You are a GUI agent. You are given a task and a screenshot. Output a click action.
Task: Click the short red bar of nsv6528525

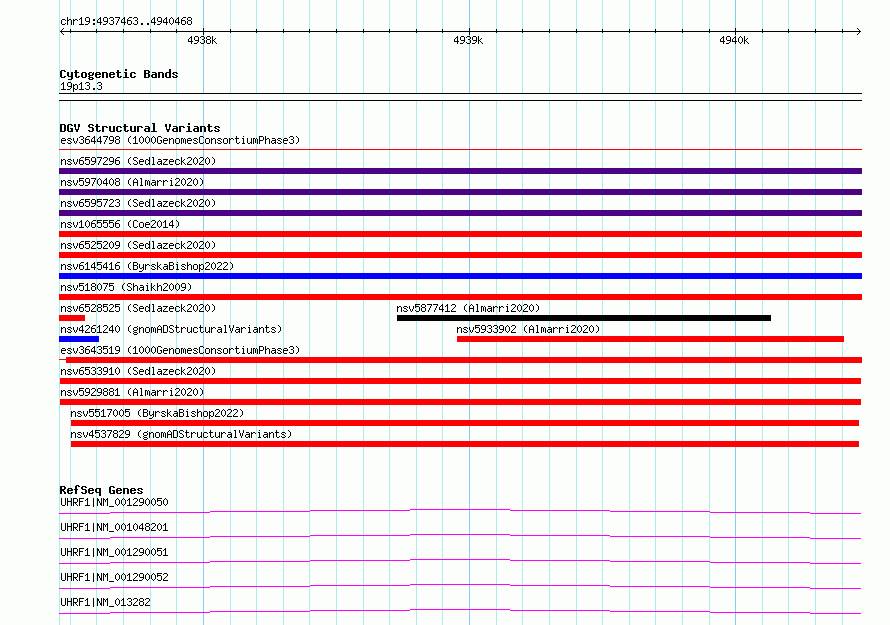point(72,318)
